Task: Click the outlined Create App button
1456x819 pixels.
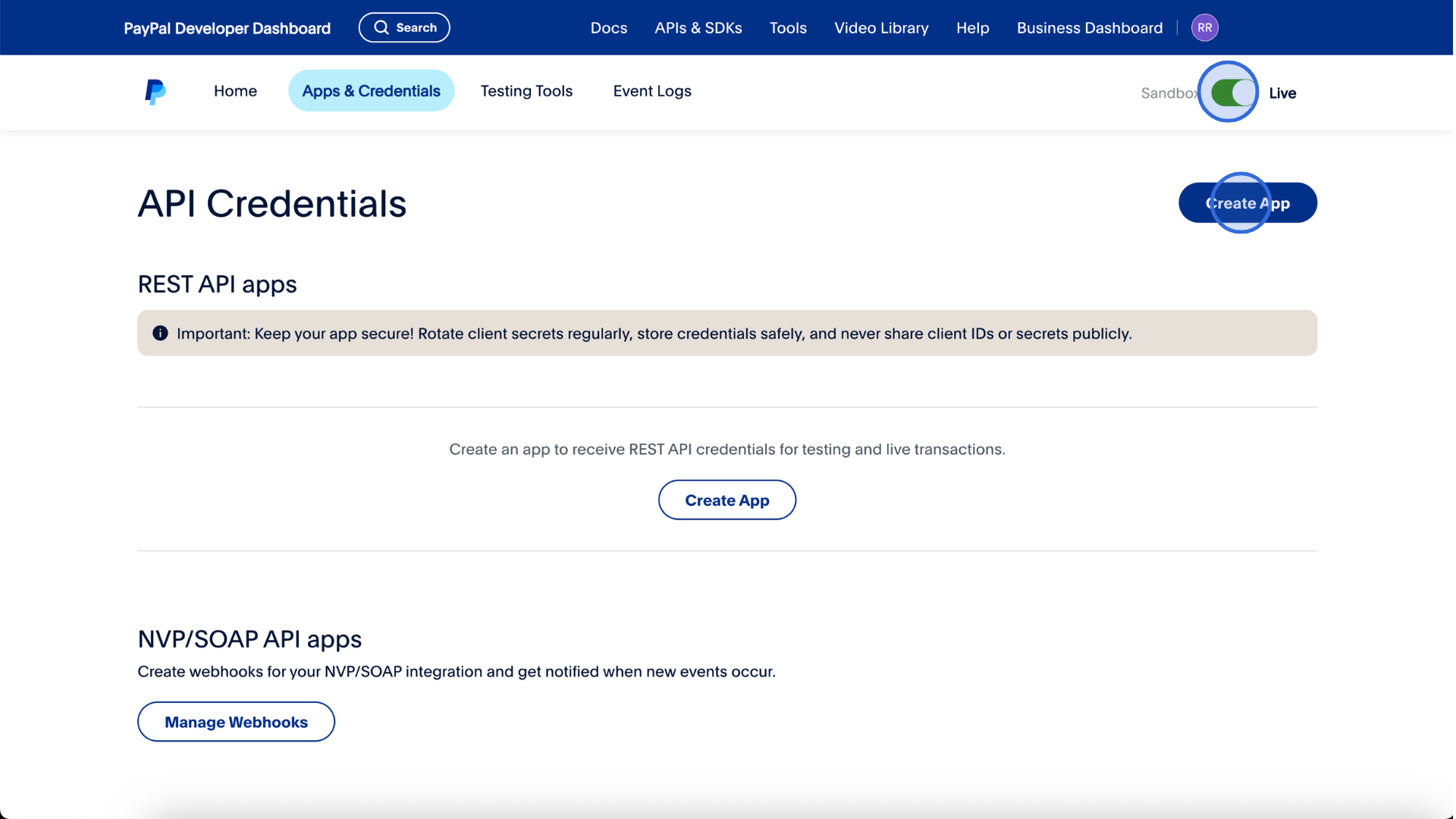Action: 727,500
